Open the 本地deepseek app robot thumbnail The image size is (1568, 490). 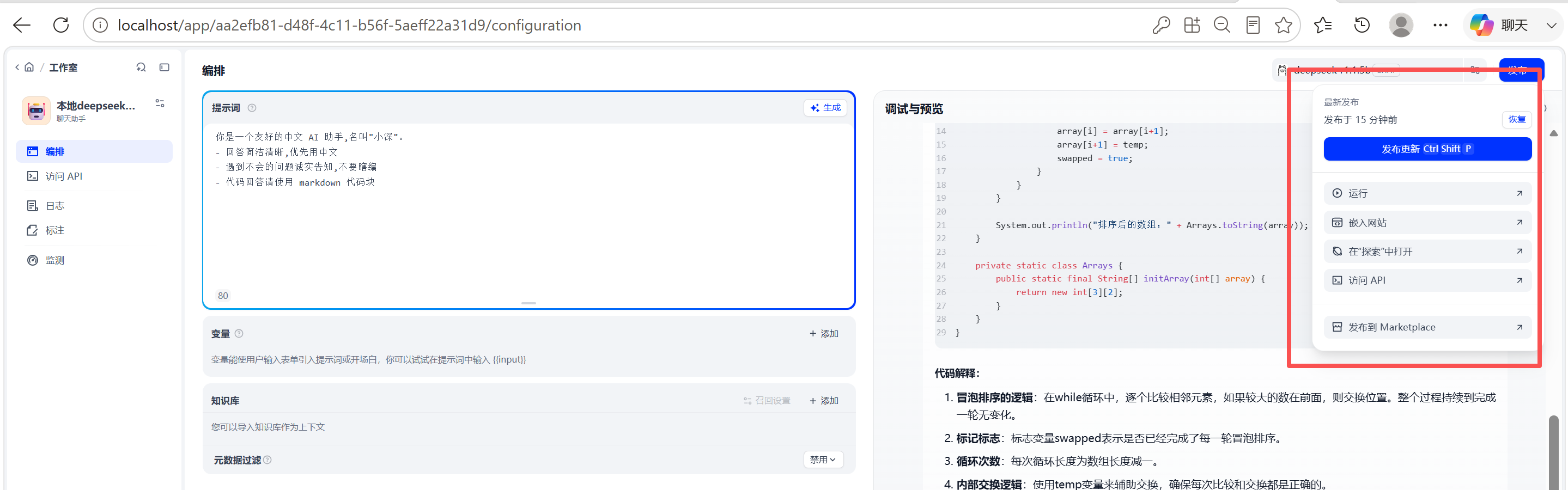(36, 111)
